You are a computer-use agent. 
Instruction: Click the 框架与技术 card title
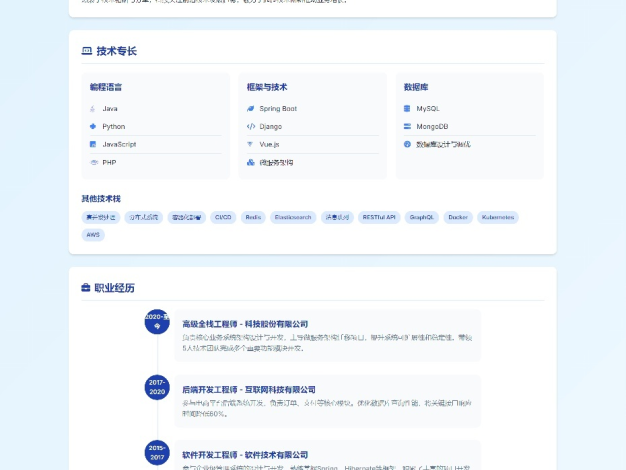[x=267, y=87]
